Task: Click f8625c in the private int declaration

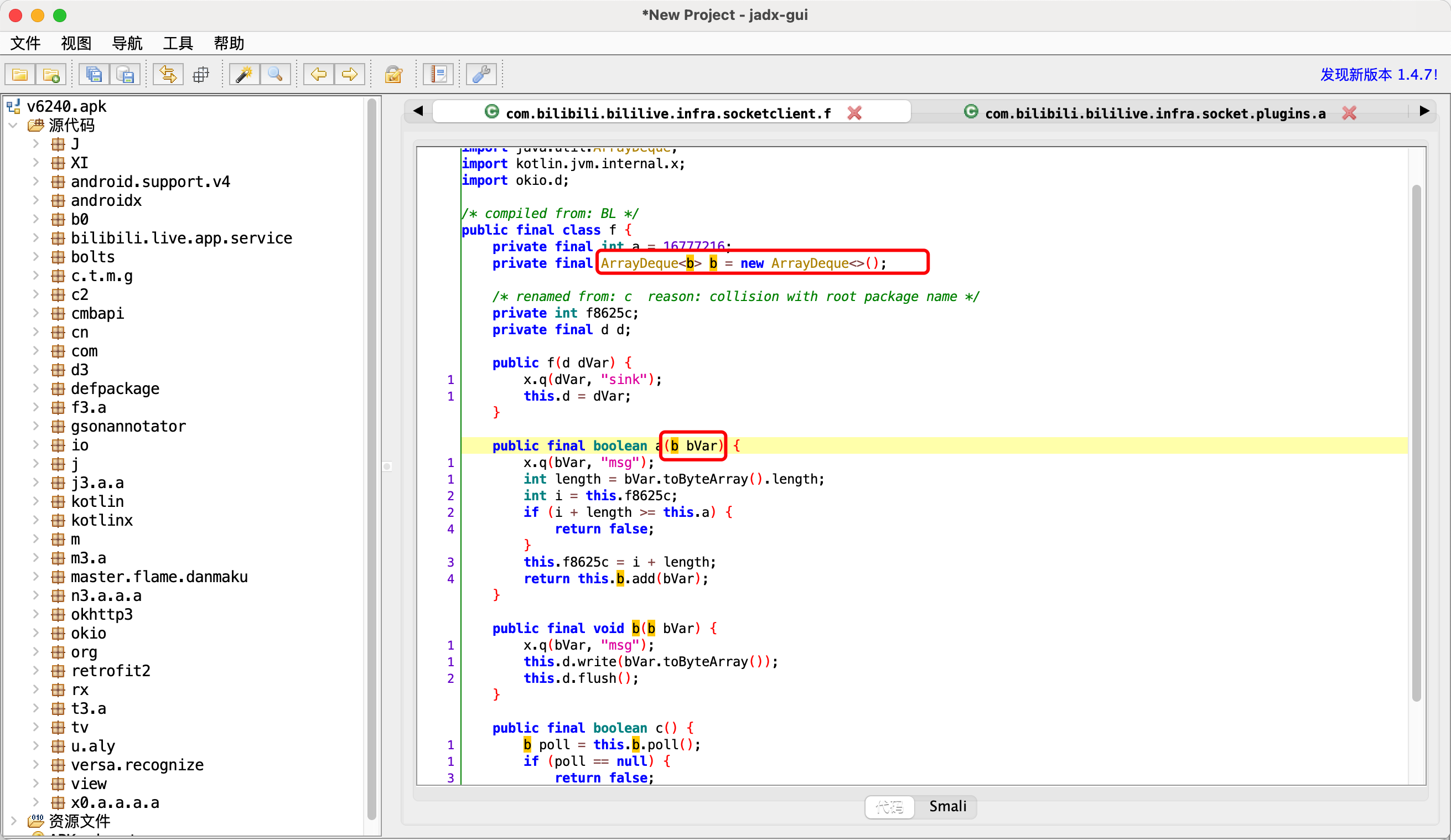Action: coord(608,313)
